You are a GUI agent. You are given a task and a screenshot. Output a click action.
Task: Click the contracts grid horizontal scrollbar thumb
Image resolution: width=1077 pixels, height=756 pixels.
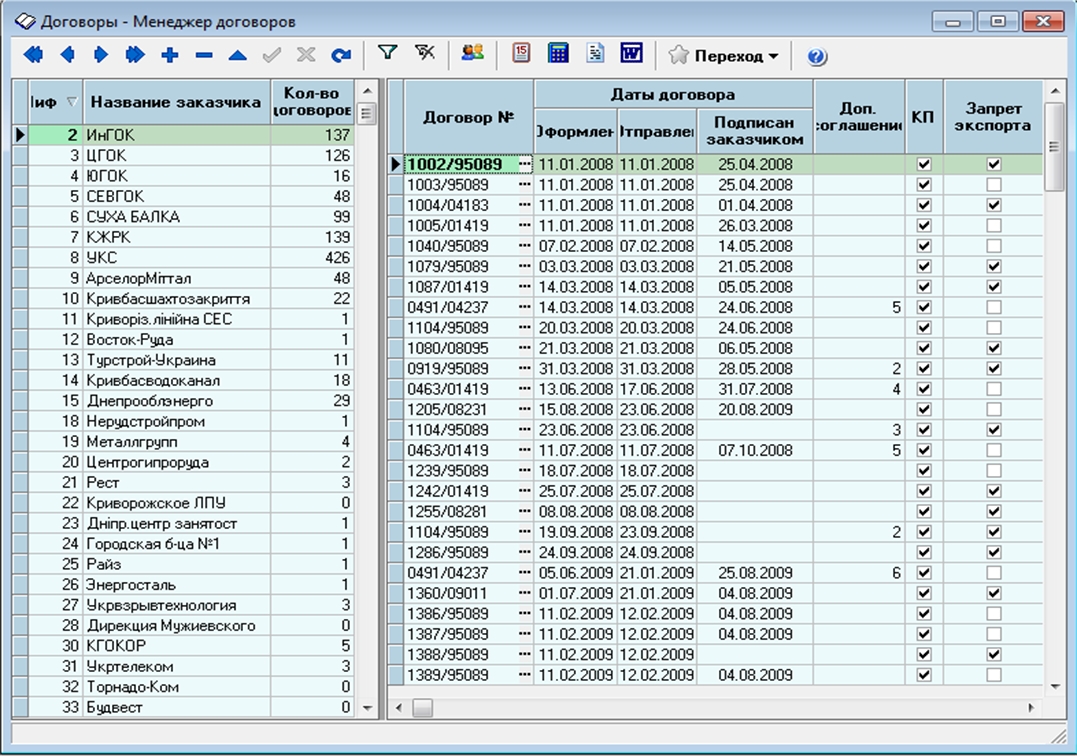(422, 707)
